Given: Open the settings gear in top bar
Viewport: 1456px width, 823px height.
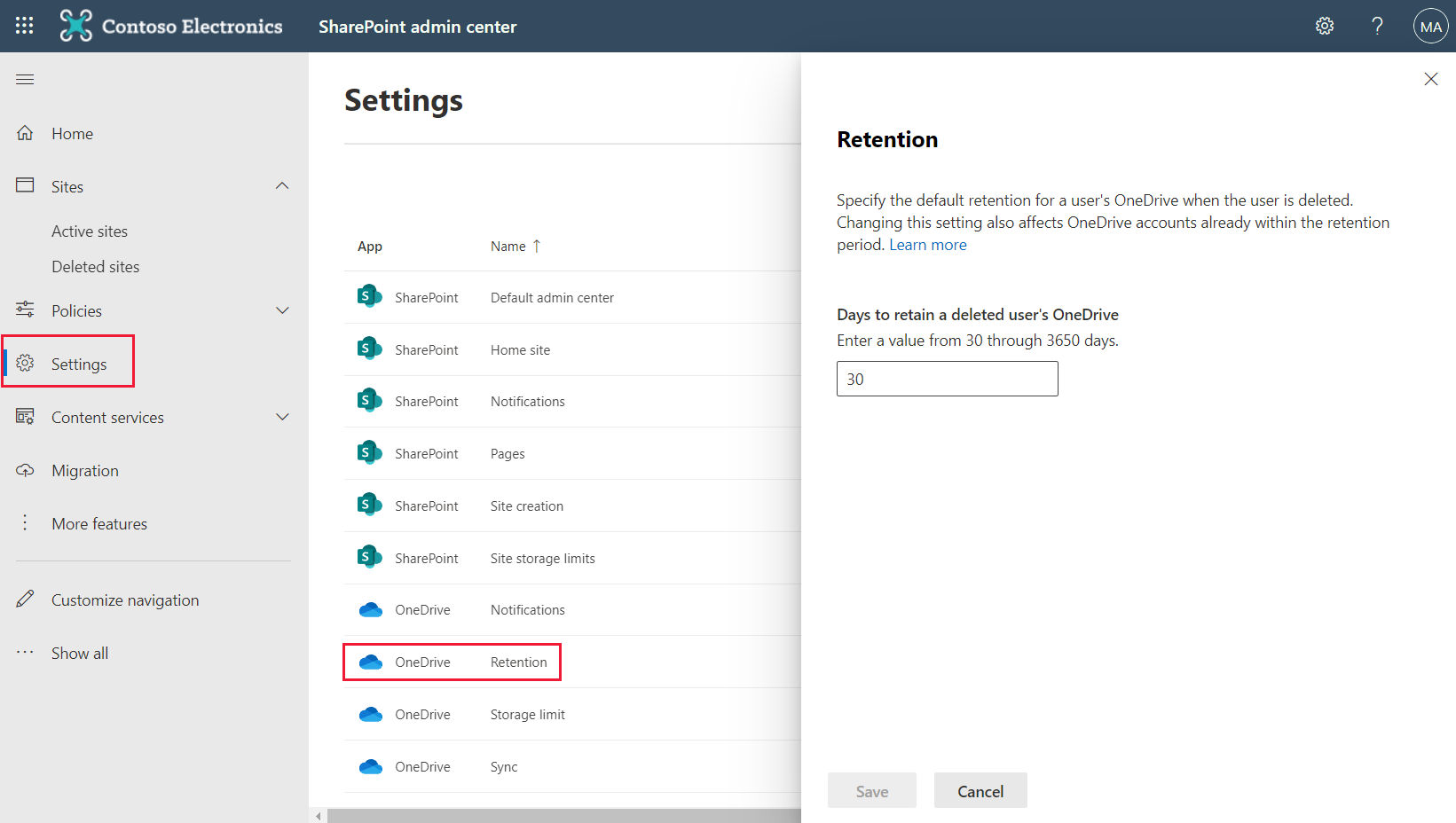Looking at the screenshot, I should click(1325, 26).
